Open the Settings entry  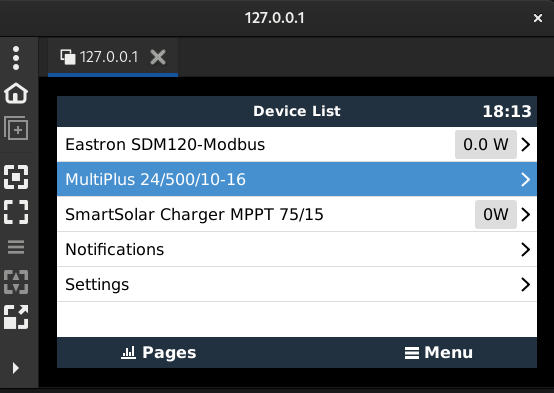[x=297, y=285]
